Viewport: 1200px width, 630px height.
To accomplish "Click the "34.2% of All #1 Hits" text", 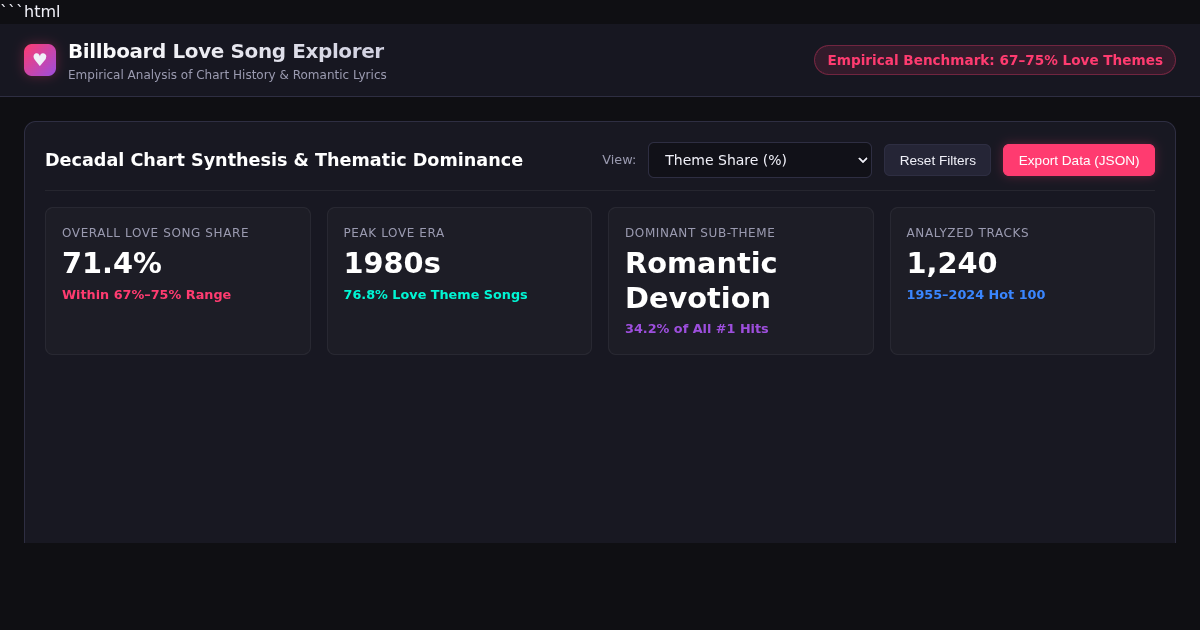I will click(697, 329).
